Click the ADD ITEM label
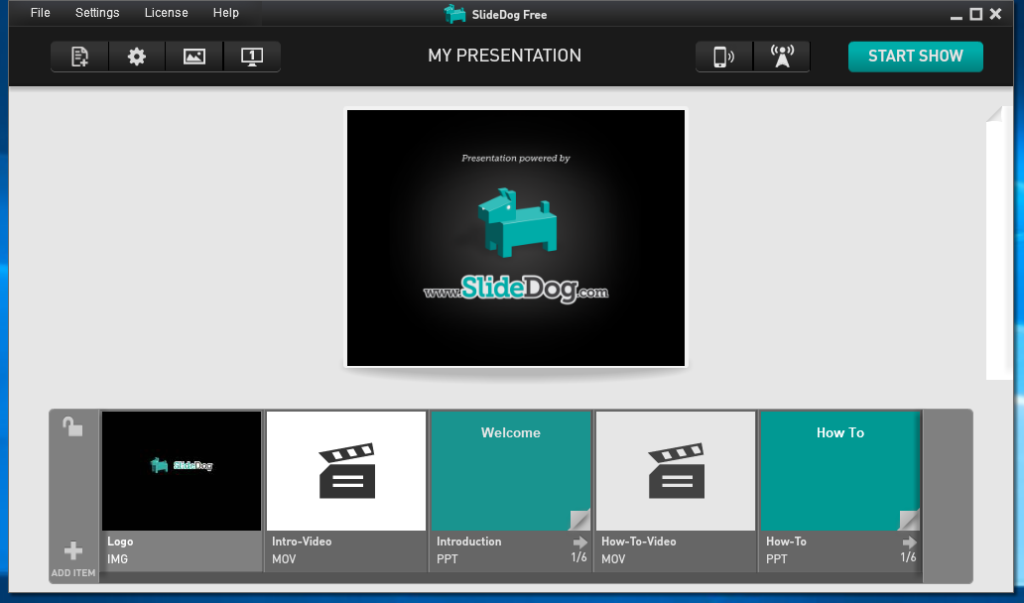This screenshot has width=1024, height=603. [72, 573]
